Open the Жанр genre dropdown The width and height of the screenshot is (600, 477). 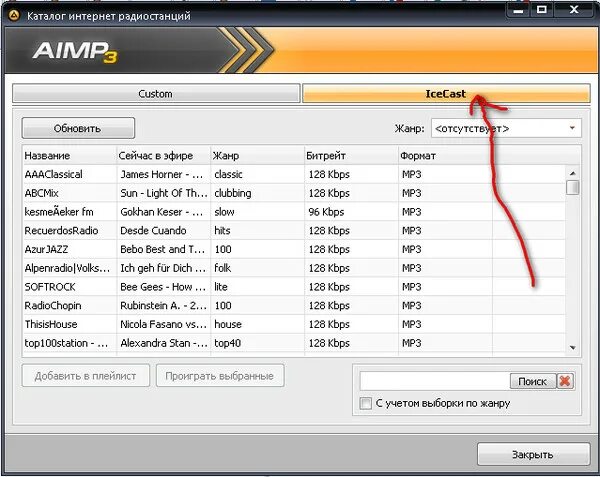[x=506, y=128]
